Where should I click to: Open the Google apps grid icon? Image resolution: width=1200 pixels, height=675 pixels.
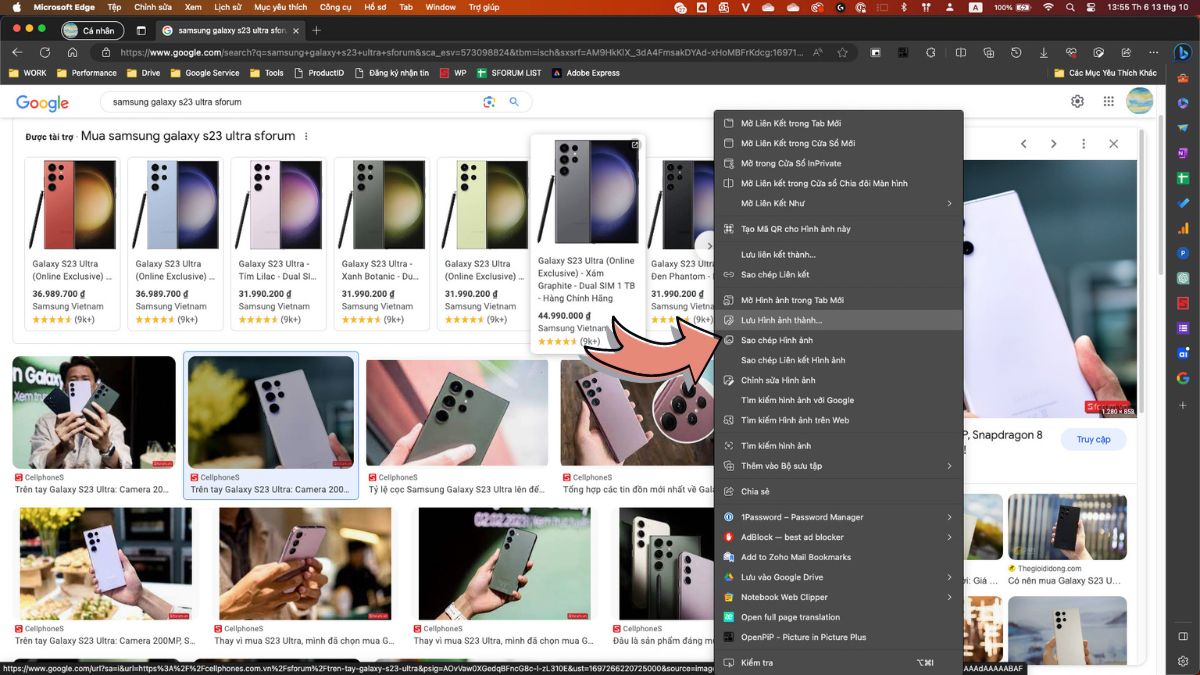(1108, 101)
